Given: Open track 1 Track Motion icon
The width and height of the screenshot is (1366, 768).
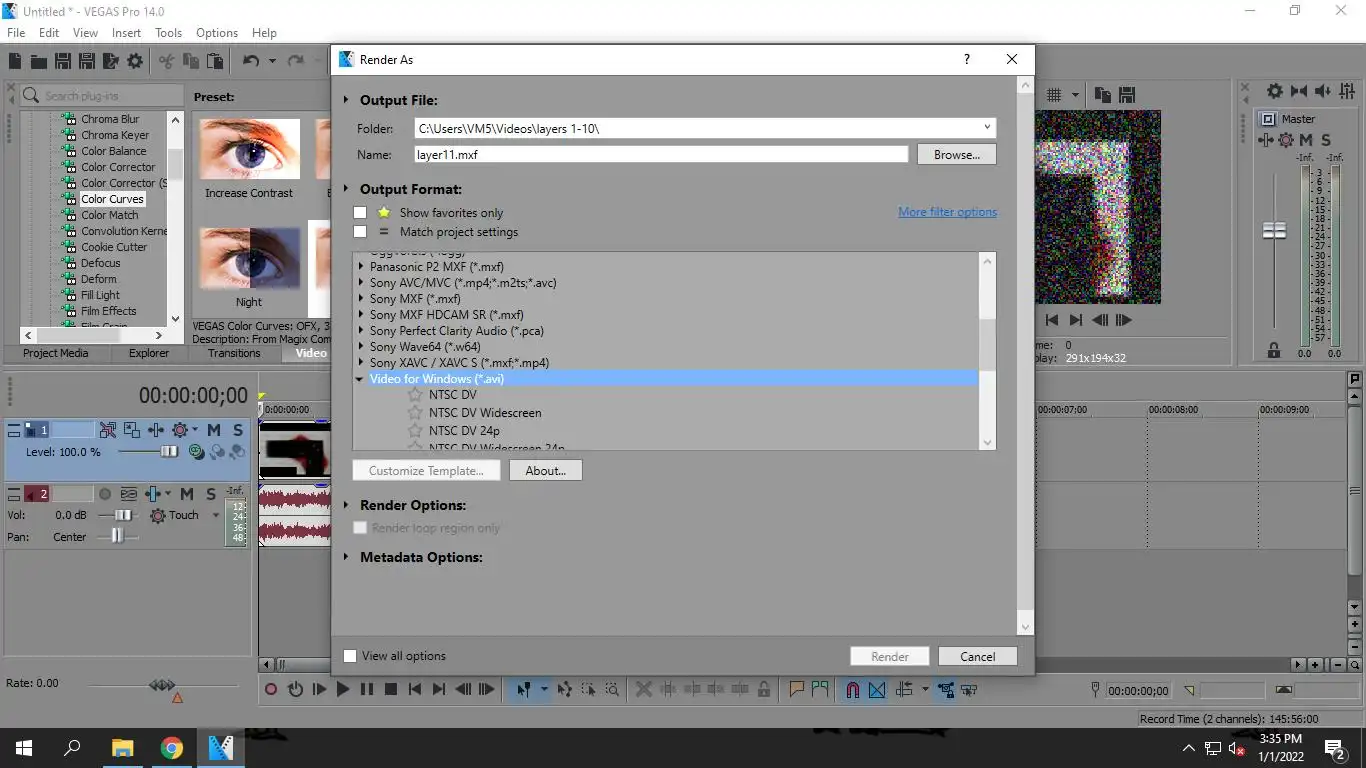Looking at the screenshot, I should coord(133,430).
